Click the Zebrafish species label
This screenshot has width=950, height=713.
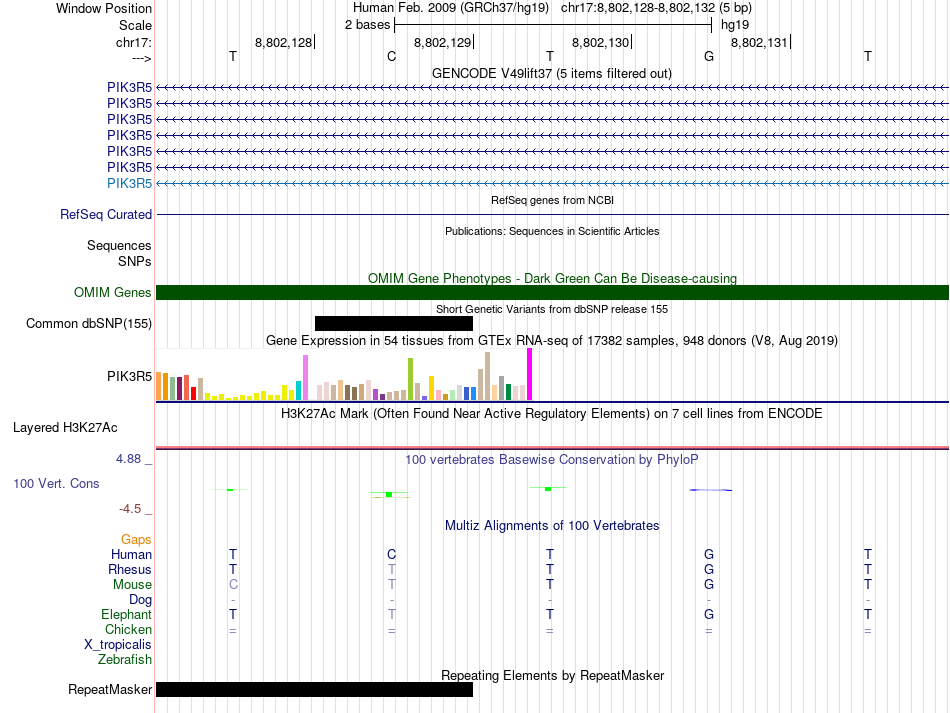point(125,659)
